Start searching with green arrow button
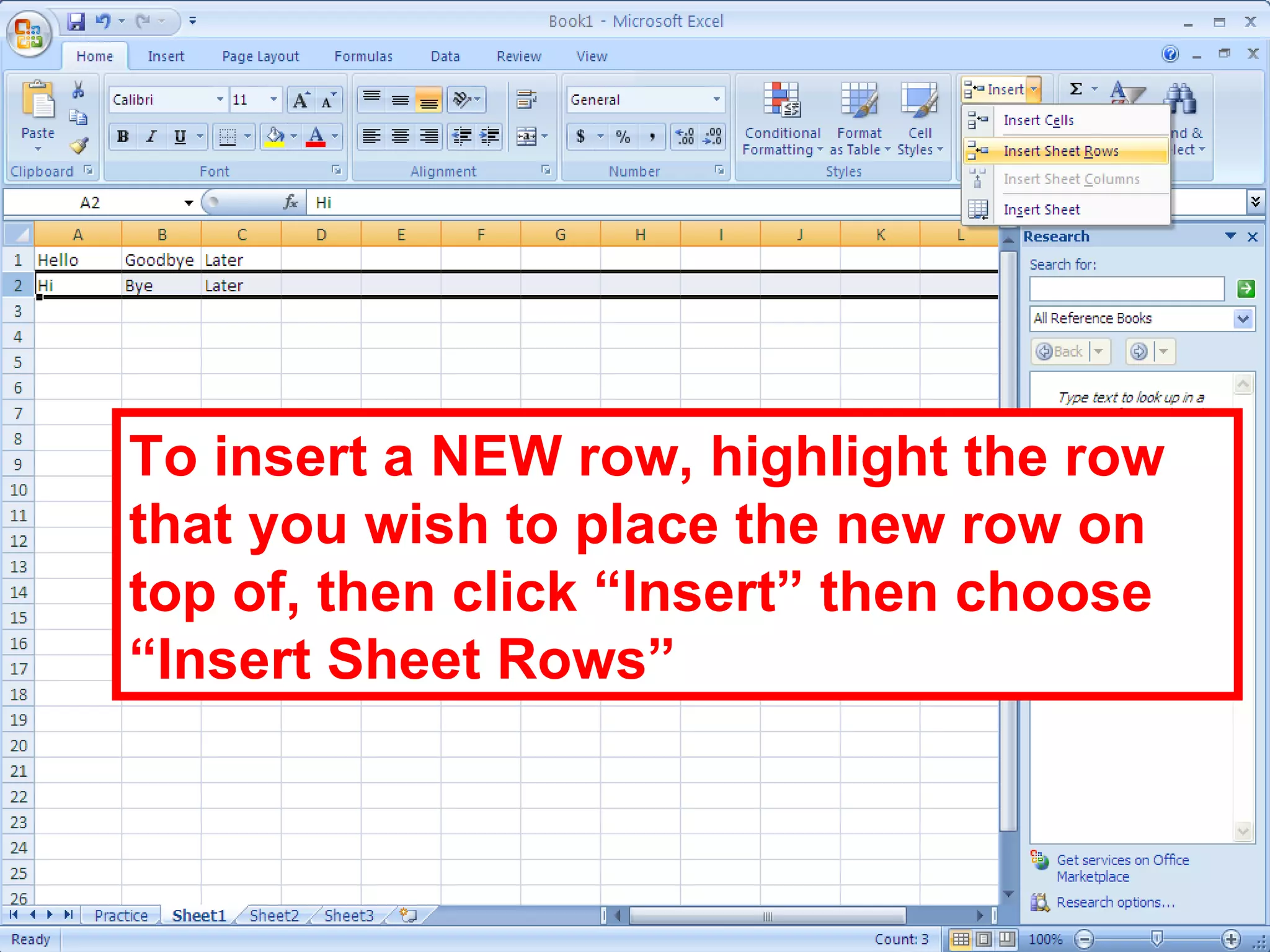Image resolution: width=1270 pixels, height=952 pixels. [1246, 289]
